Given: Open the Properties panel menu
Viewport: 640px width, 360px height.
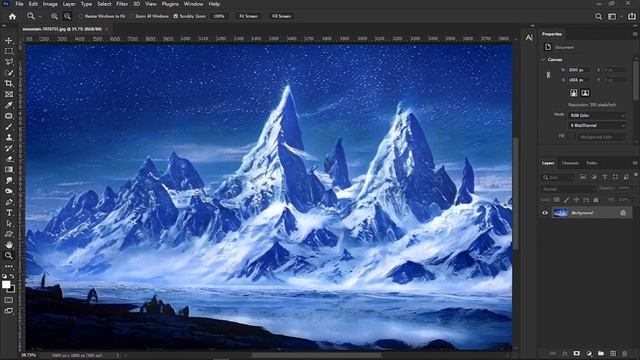Looking at the screenshot, I should [635, 34].
